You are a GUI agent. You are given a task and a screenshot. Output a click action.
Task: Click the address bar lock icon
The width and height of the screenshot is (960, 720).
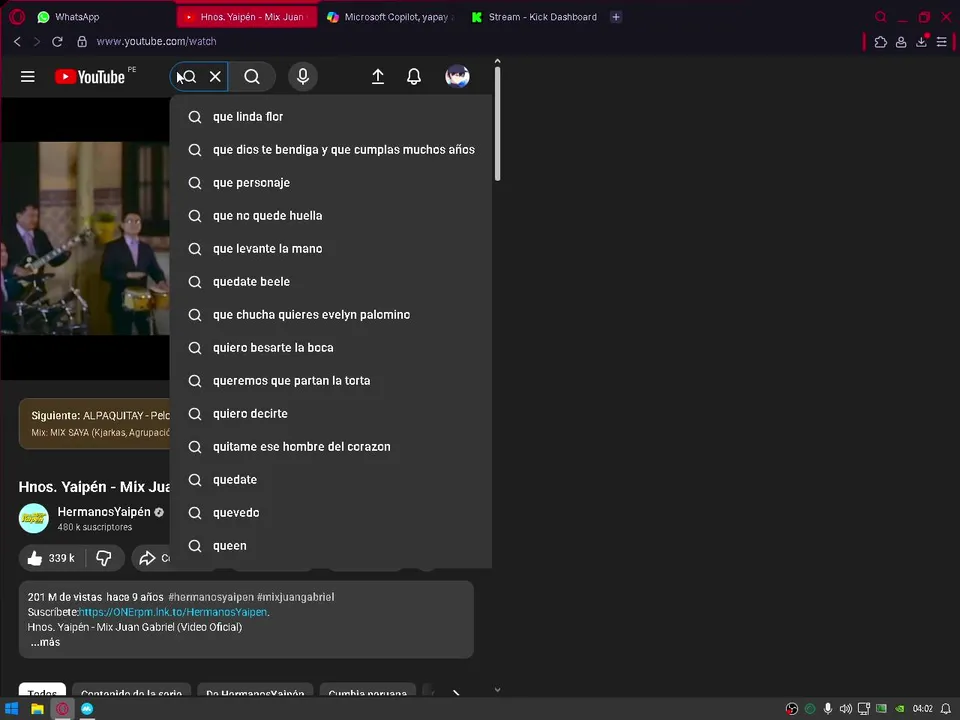(81, 42)
